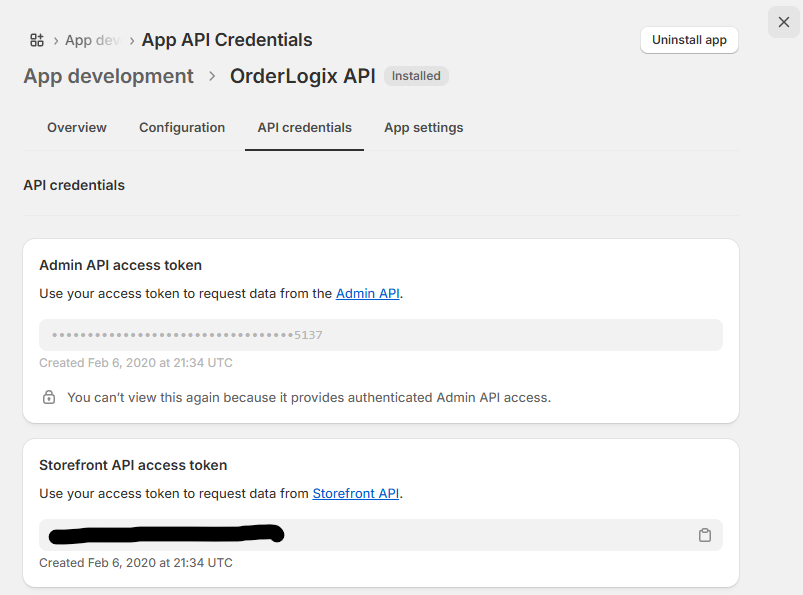Image resolution: width=803 pixels, height=595 pixels.
Task: Click the apps grid icon in breadcrumb
Action: (37, 40)
